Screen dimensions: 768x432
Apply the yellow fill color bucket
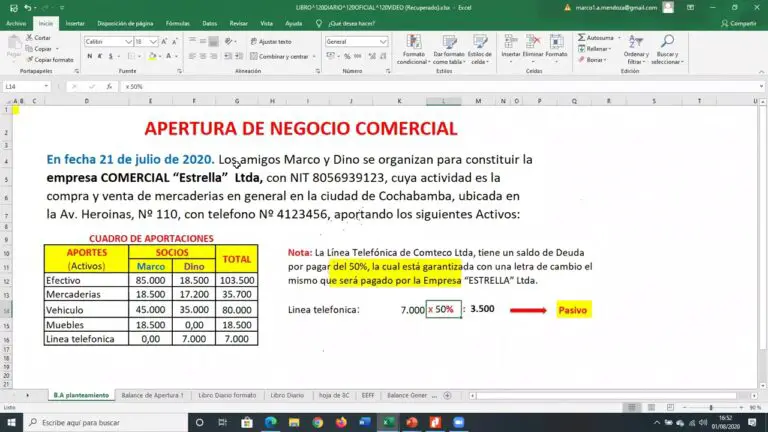tap(152, 56)
